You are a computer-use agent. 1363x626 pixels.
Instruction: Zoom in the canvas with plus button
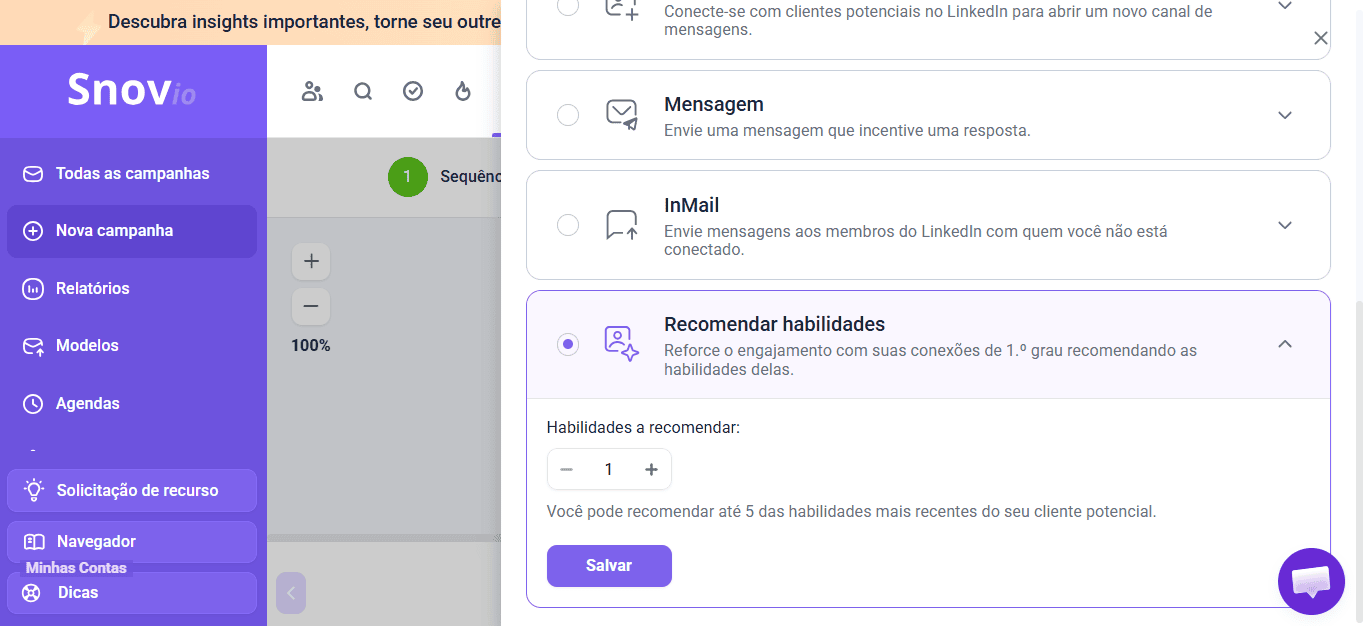[x=311, y=261]
